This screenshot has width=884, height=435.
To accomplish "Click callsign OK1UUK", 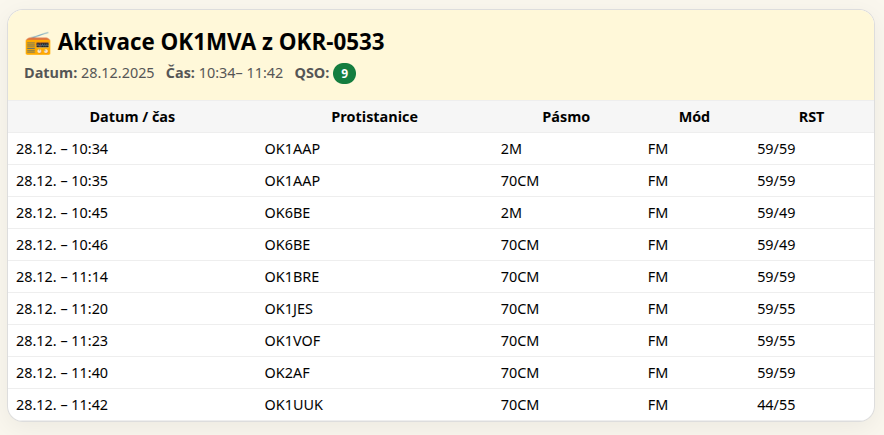I will tap(294, 405).
